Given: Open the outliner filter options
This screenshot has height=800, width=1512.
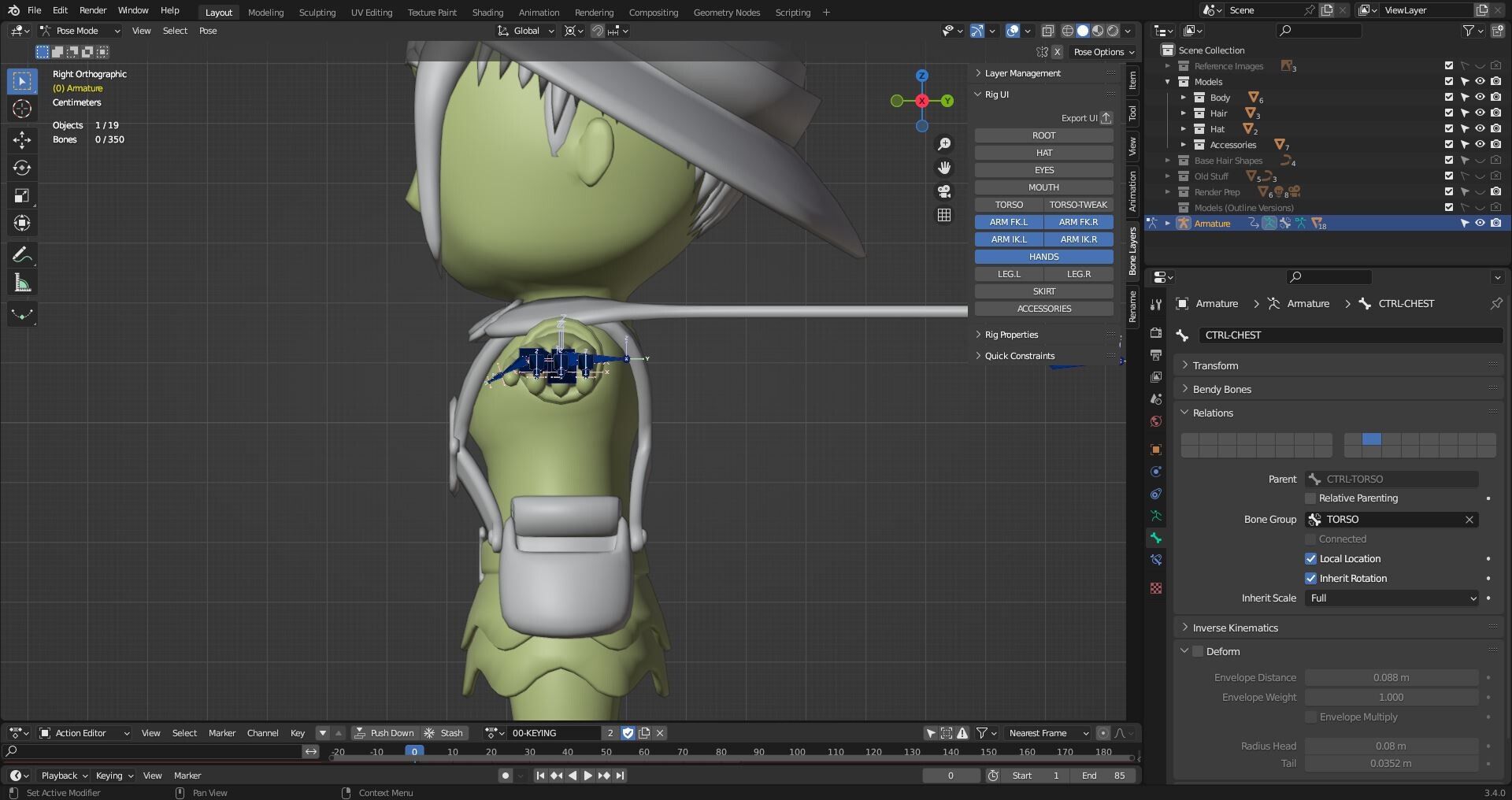Looking at the screenshot, I should tap(1469, 30).
